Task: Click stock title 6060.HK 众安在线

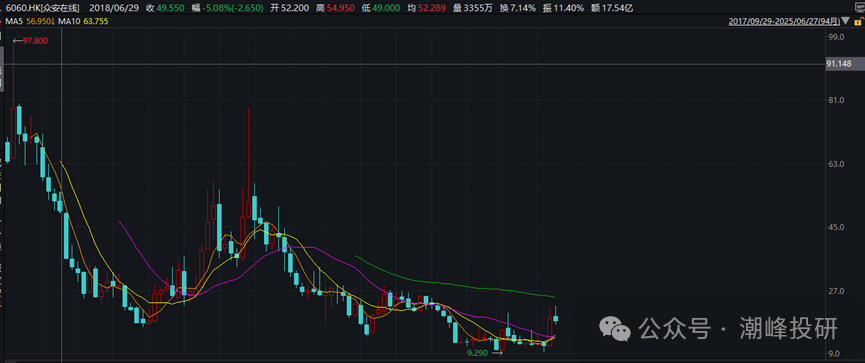Action: [x=42, y=8]
